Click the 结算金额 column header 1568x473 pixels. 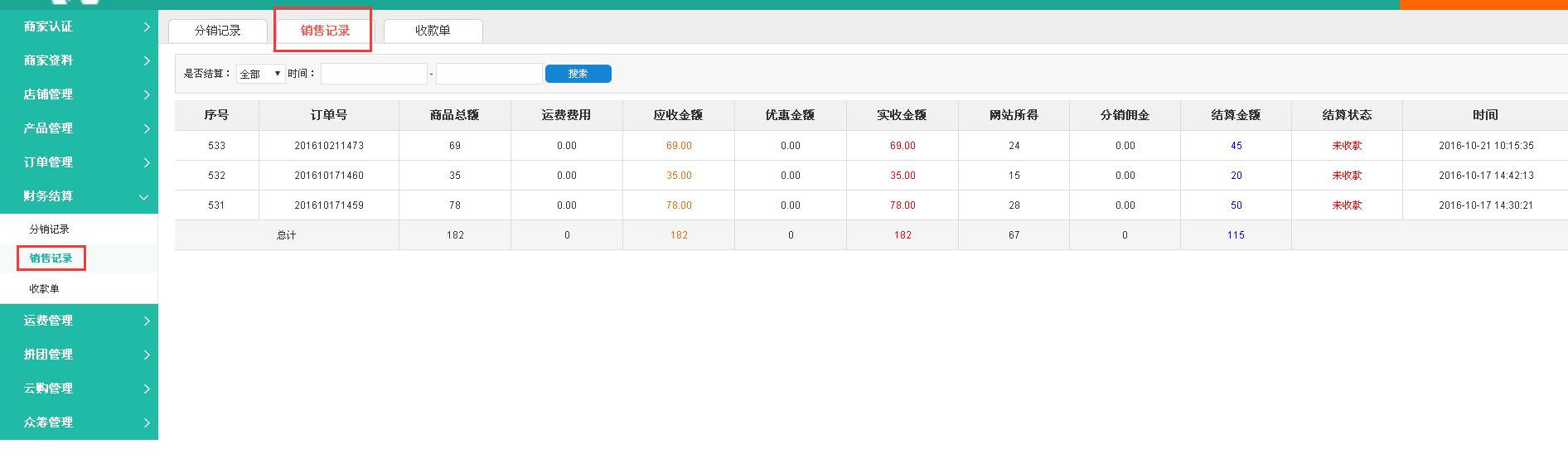1236,115
